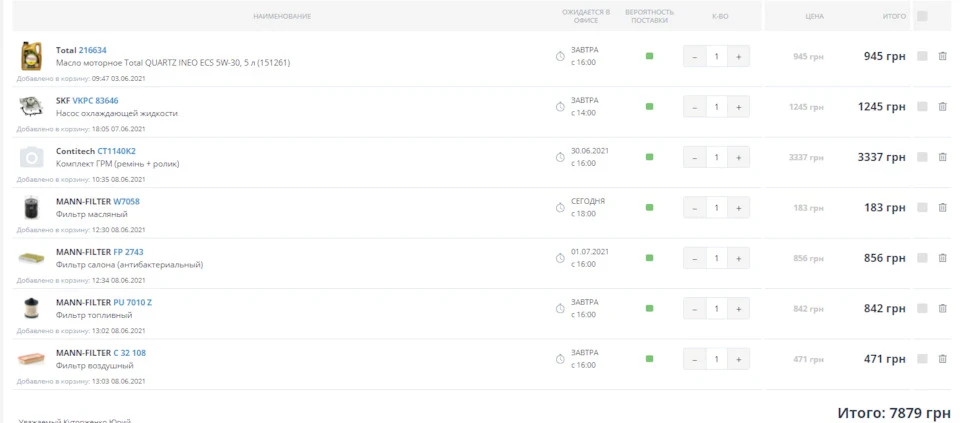
Task: Decrease quantity of Total 216634 oil
Action: click(x=694, y=56)
